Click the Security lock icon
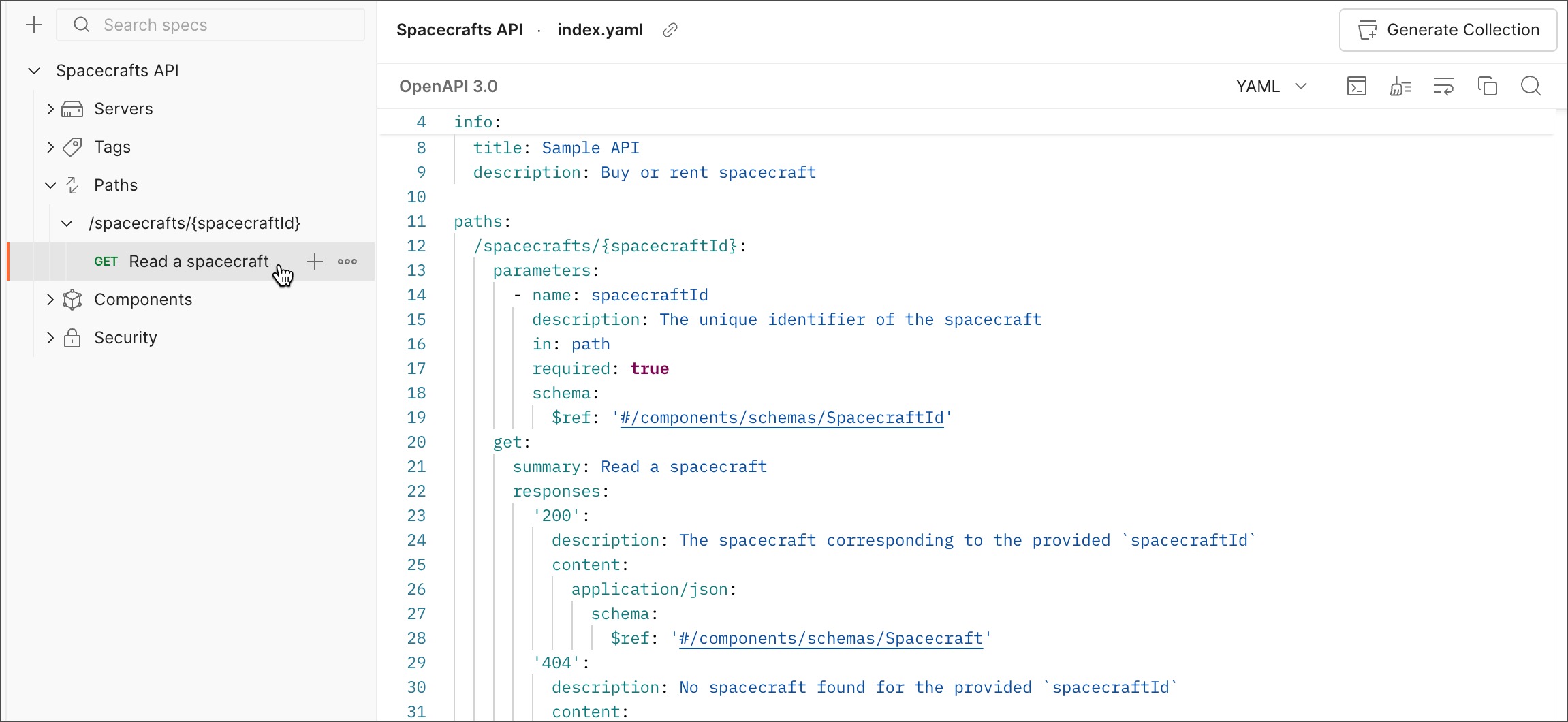The width and height of the screenshot is (1568, 722). pyautogui.click(x=72, y=337)
